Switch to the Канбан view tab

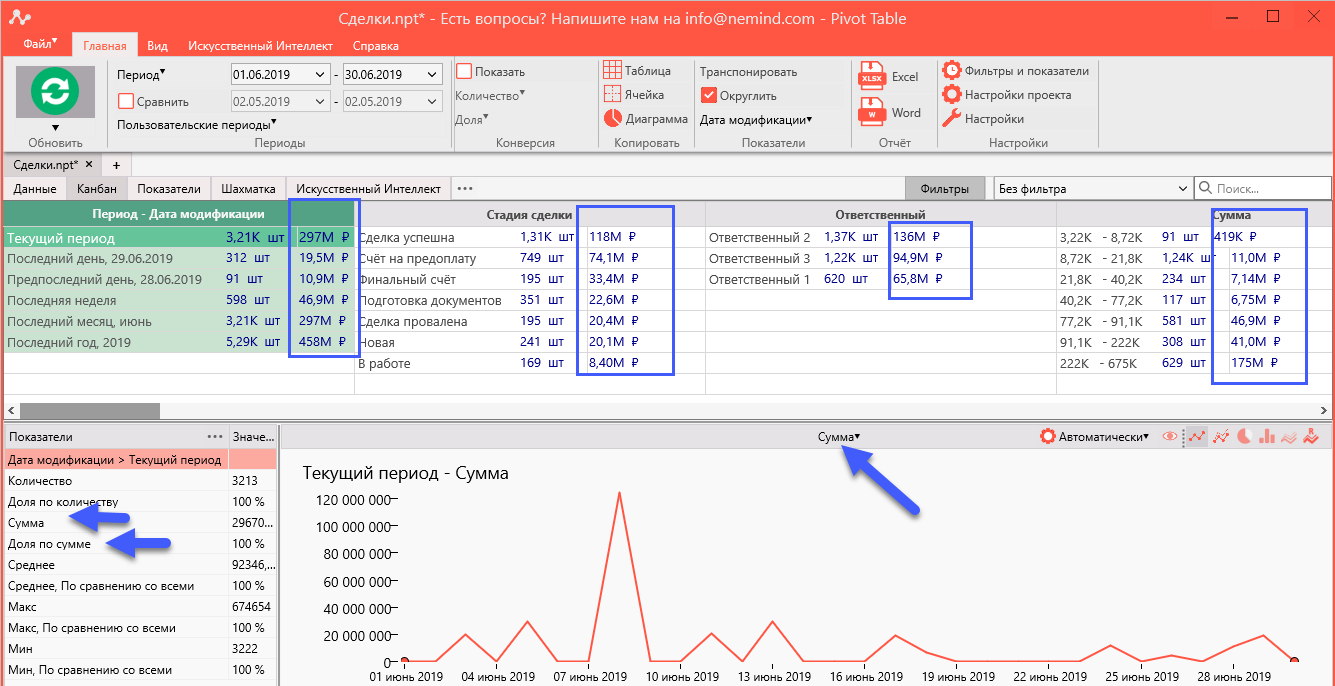point(97,188)
